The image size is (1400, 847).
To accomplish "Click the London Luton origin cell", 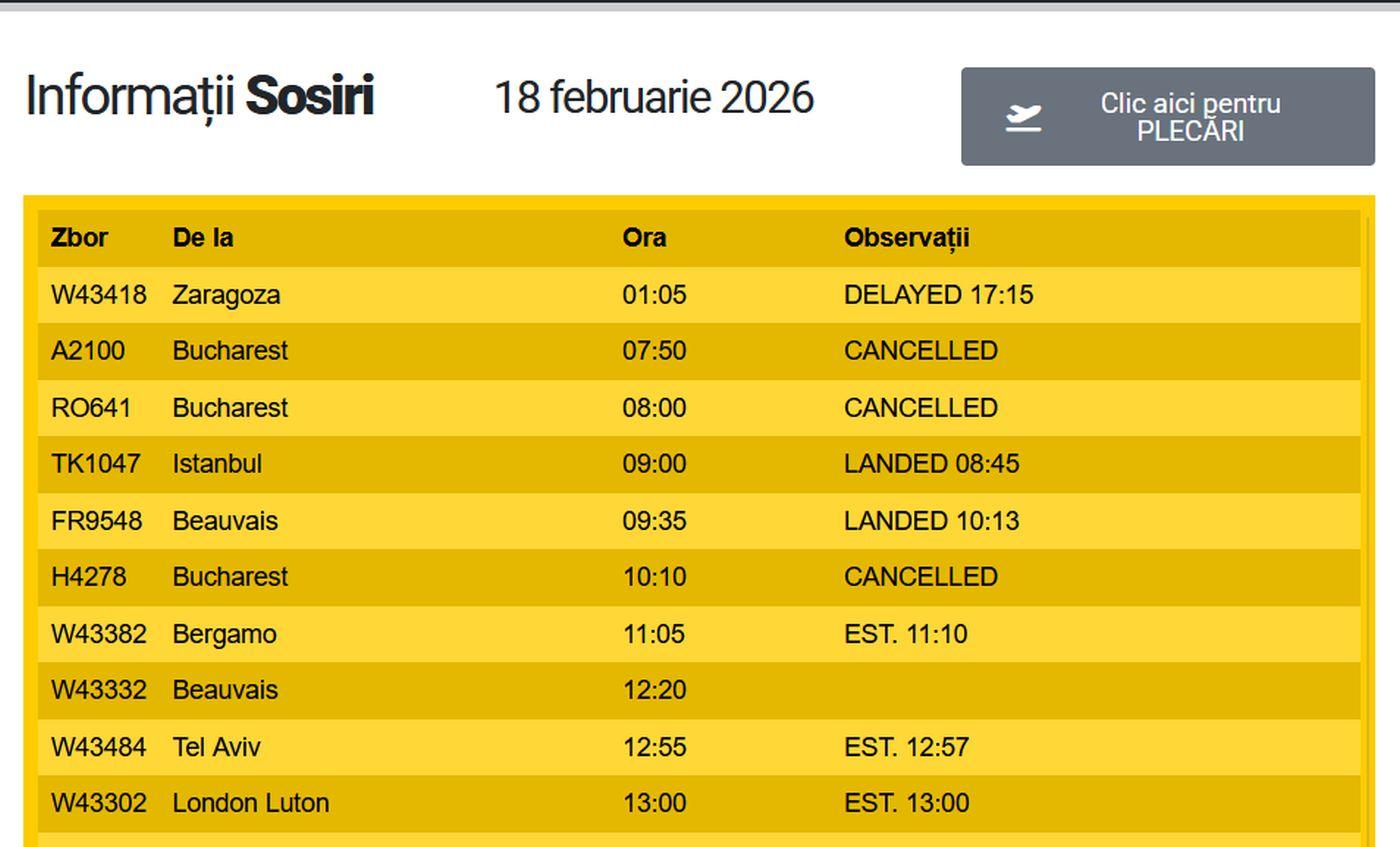I will 250,803.
